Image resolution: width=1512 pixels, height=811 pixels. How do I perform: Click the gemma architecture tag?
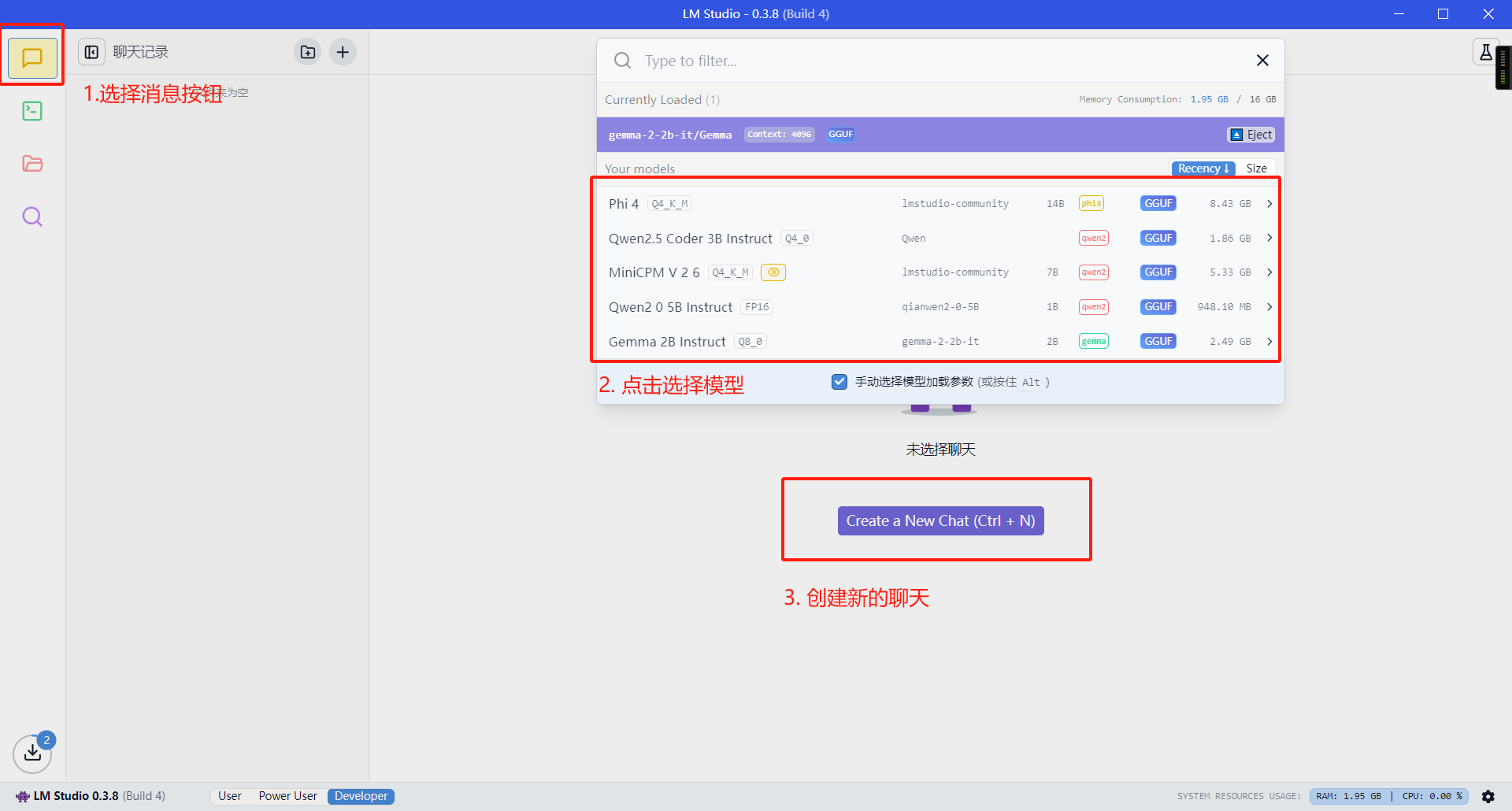1093,341
